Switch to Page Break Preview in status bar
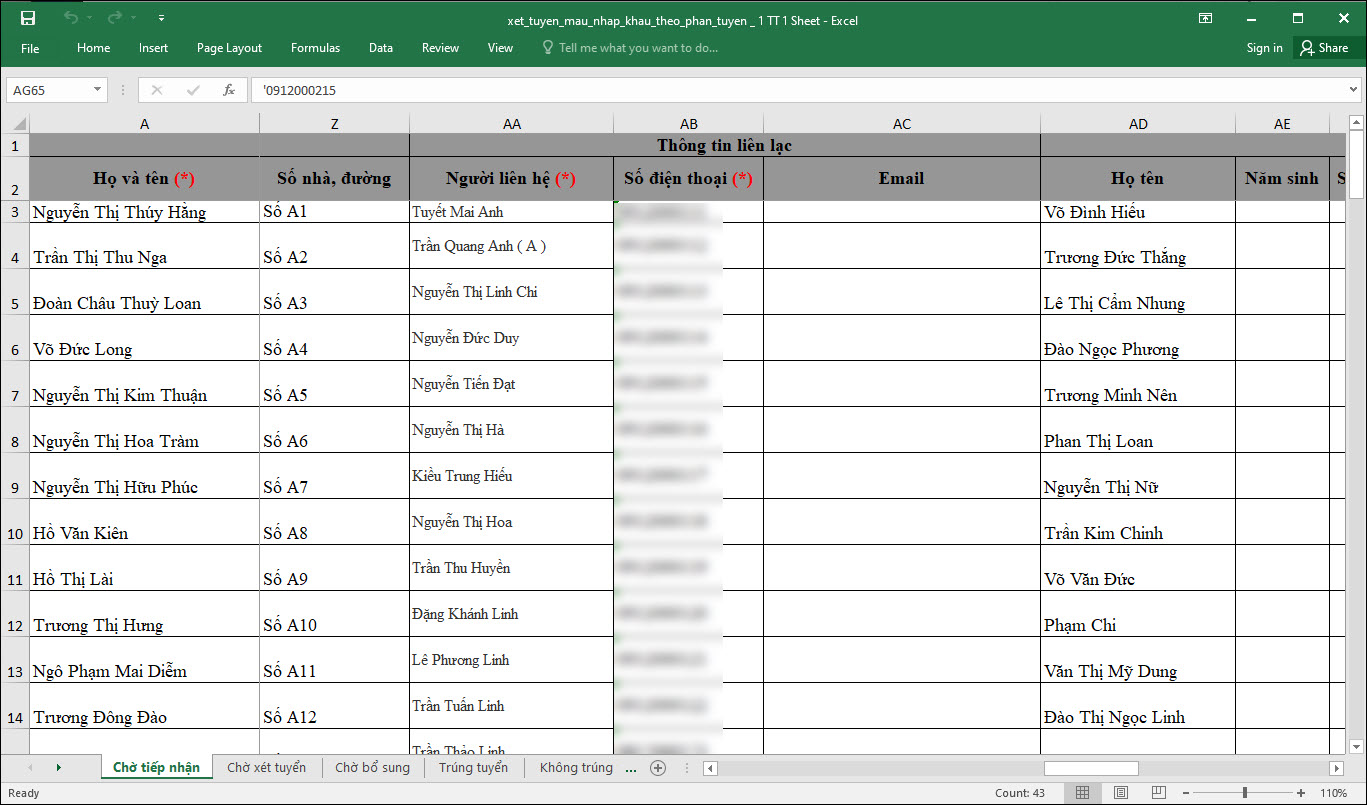This screenshot has height=805, width=1367. 1160,793
